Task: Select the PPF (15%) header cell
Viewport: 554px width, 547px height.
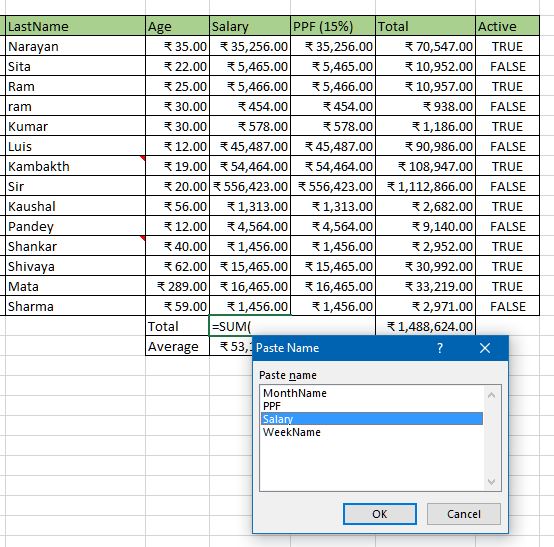Action: click(333, 26)
